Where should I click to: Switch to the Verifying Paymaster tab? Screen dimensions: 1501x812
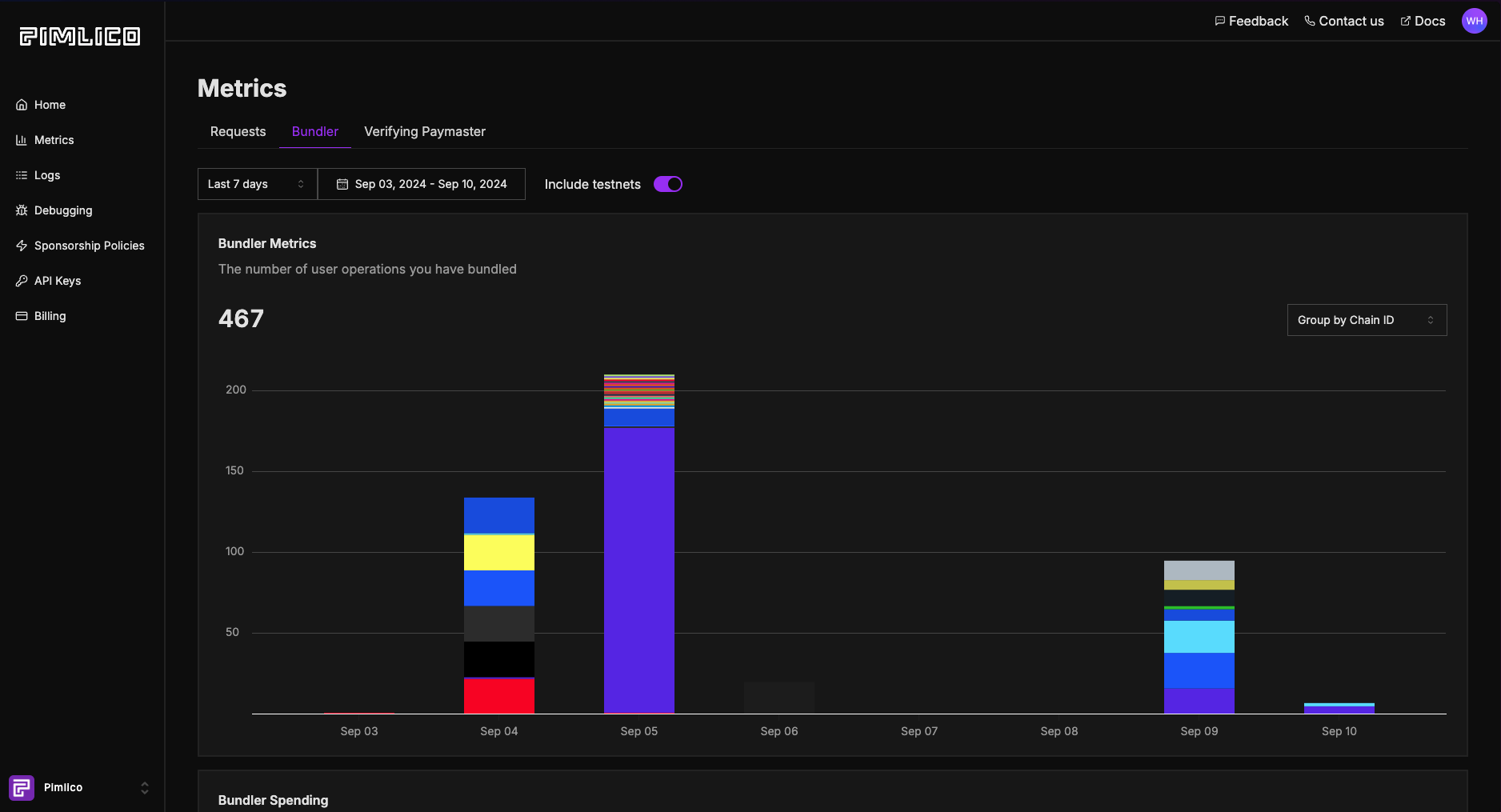click(x=425, y=131)
